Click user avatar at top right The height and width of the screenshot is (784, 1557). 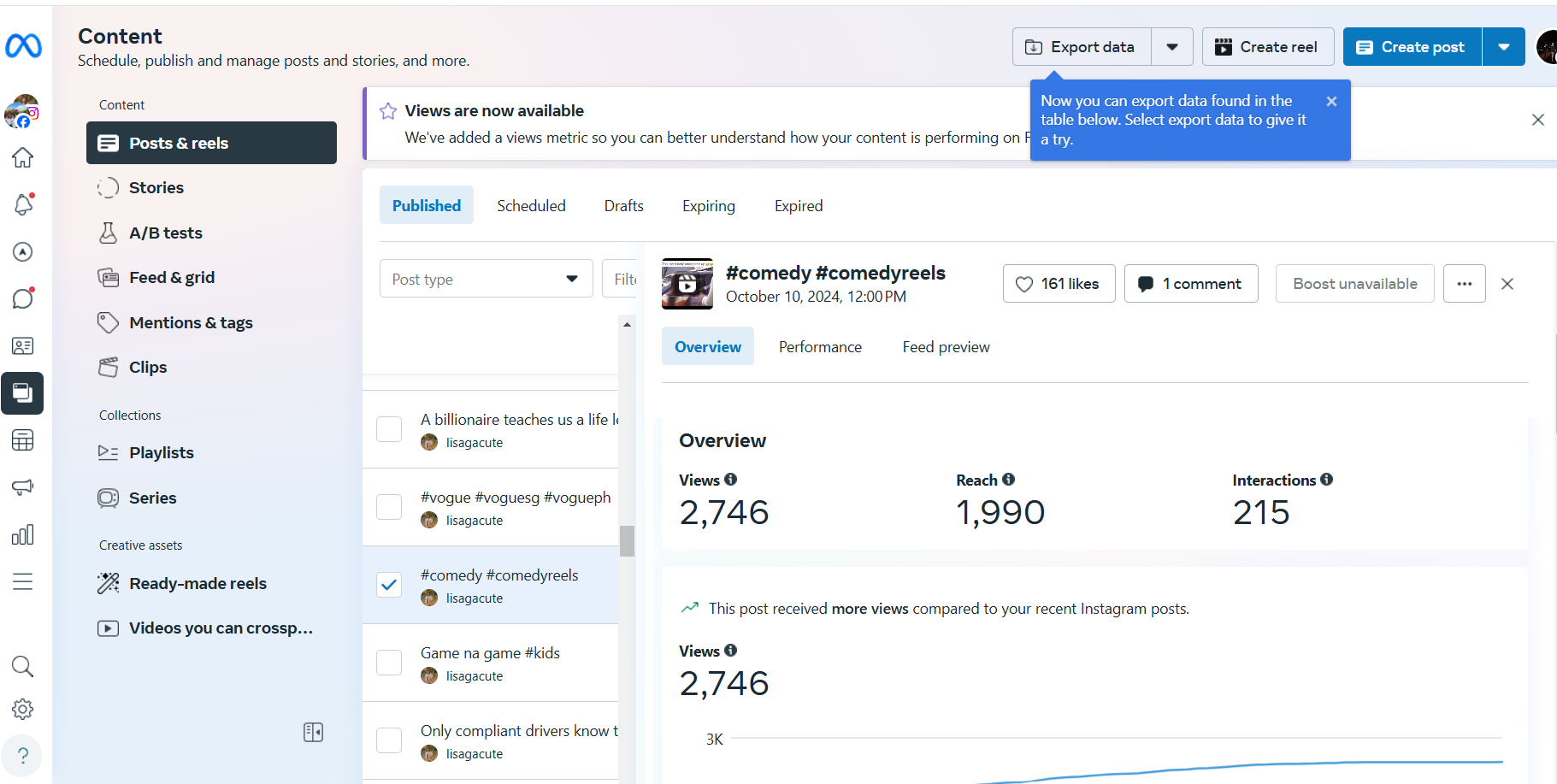[x=1547, y=47]
